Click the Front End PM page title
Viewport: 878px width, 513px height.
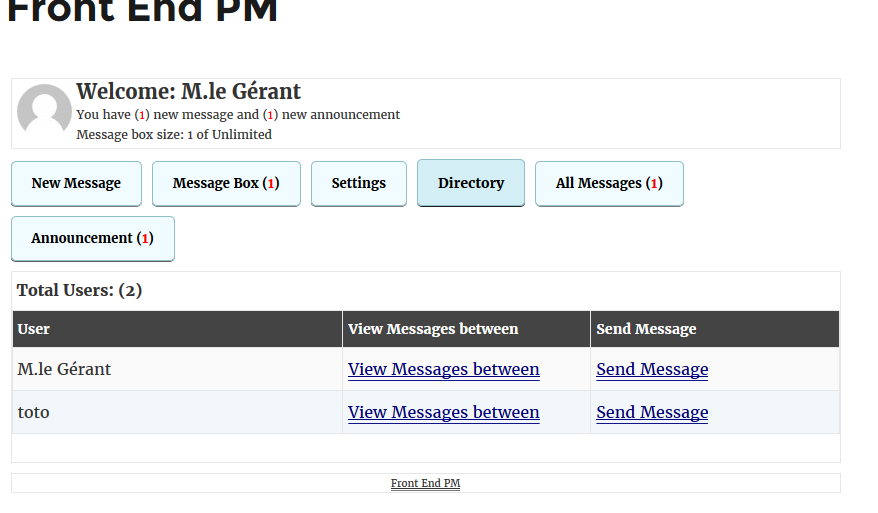[142, 10]
